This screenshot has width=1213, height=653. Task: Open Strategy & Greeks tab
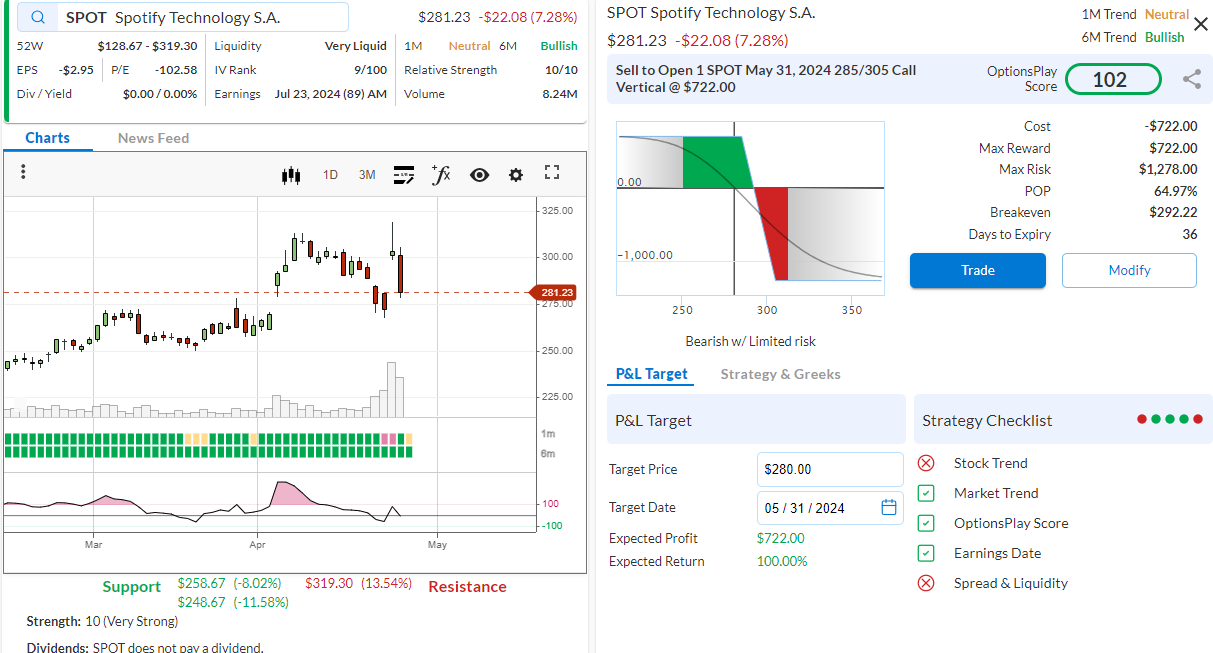[780, 374]
